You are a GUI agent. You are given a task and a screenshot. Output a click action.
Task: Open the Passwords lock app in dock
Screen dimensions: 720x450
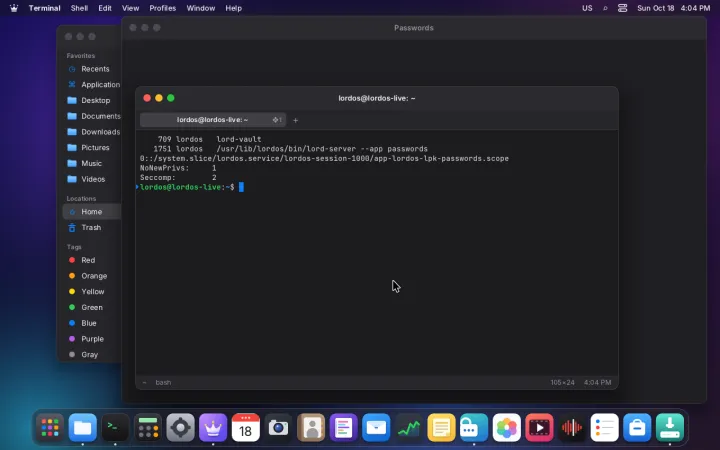474,428
